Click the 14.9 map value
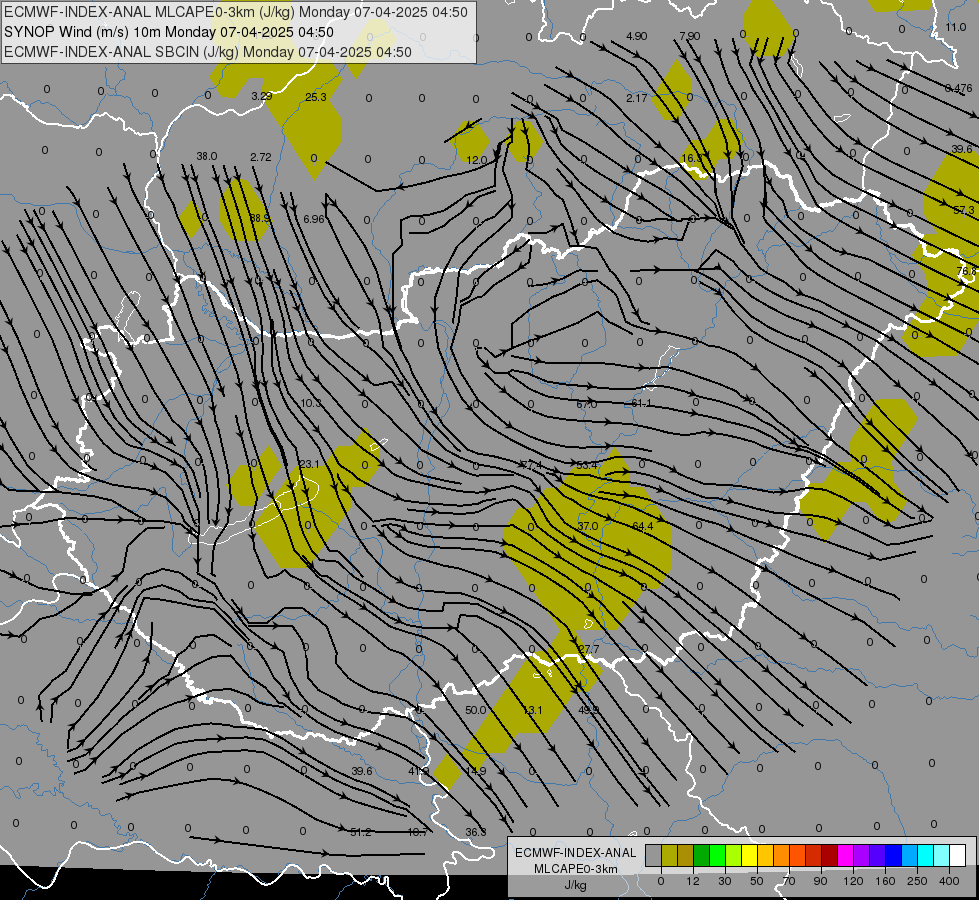Screen dimensions: 979x900 pyautogui.click(x=476, y=771)
